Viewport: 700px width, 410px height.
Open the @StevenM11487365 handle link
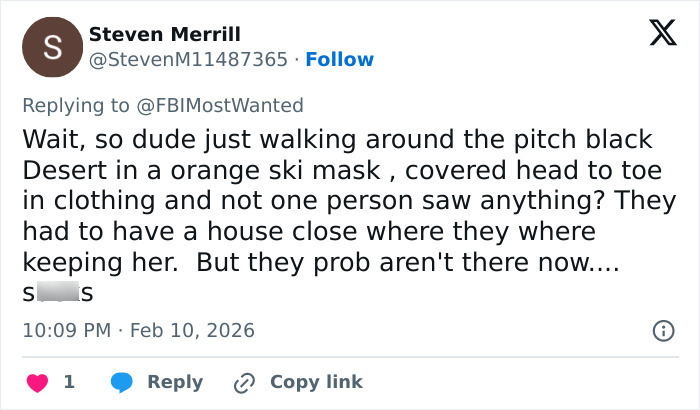pyautogui.click(x=187, y=59)
